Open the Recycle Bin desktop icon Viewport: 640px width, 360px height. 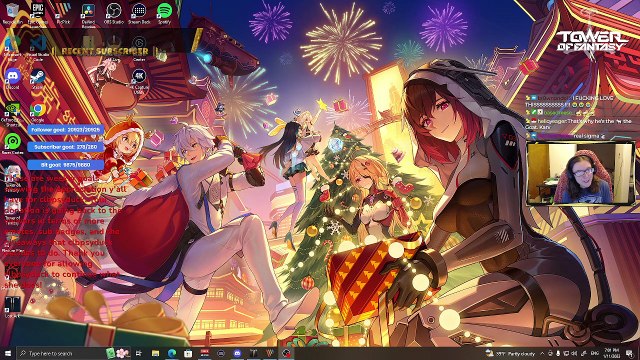click(x=12, y=13)
